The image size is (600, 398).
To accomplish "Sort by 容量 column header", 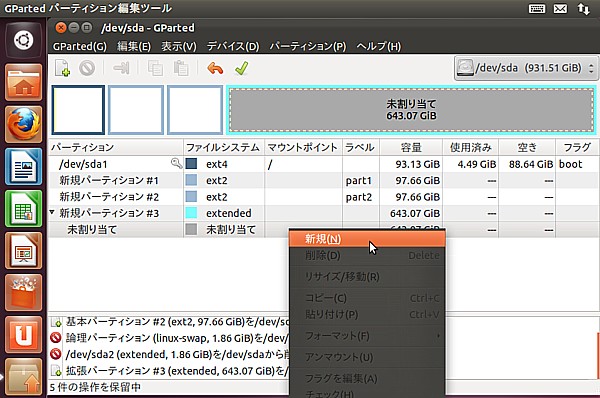I will tap(411, 147).
